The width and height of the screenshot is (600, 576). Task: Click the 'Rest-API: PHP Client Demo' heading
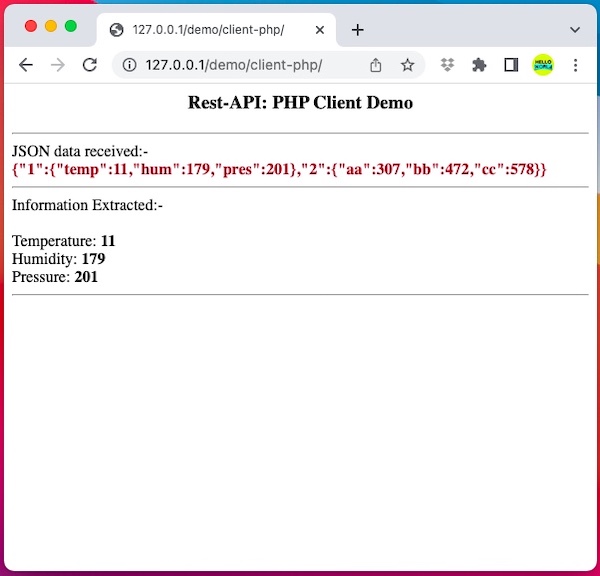click(300, 103)
